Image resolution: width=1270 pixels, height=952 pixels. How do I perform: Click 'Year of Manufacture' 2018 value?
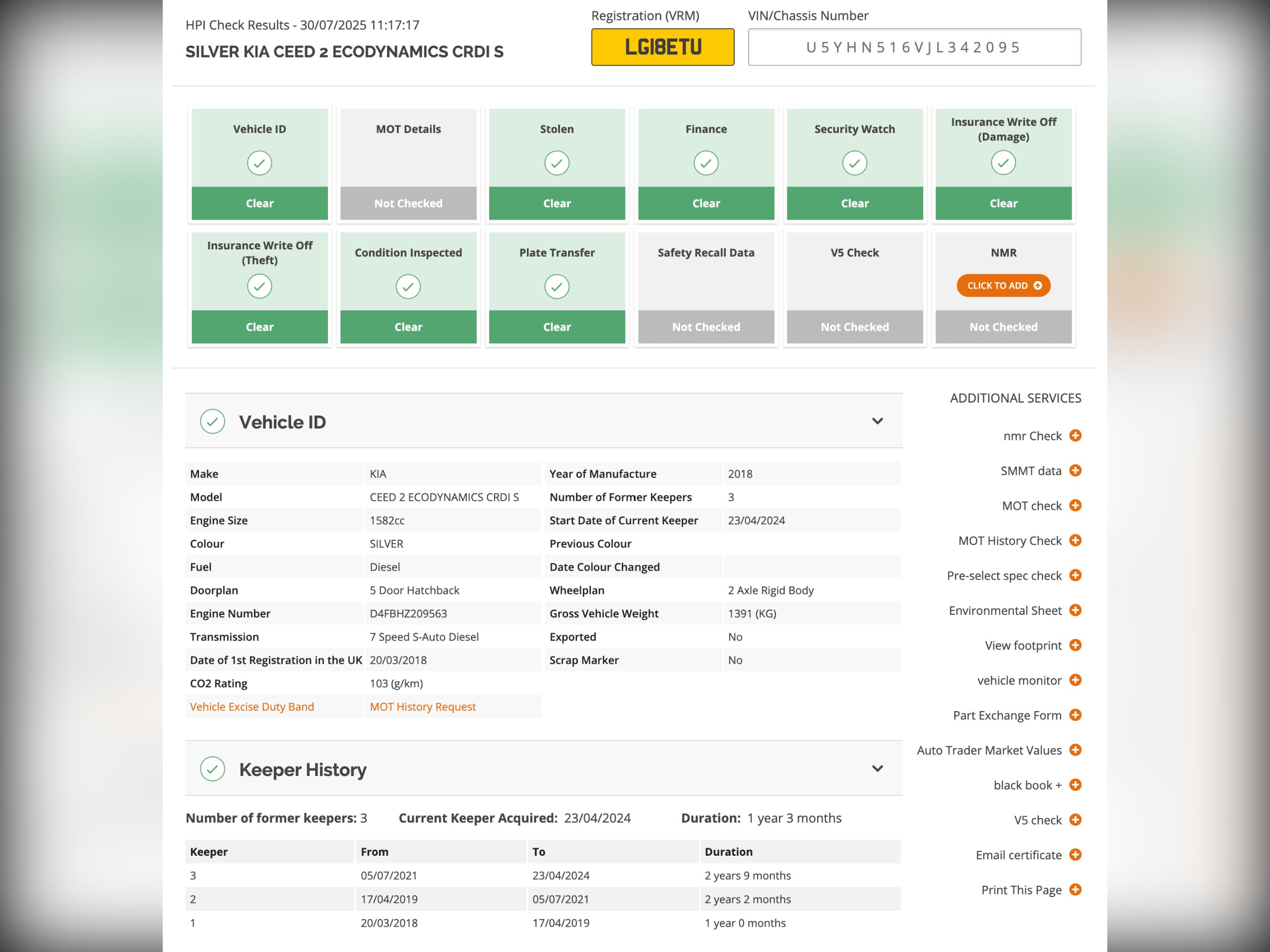740,474
